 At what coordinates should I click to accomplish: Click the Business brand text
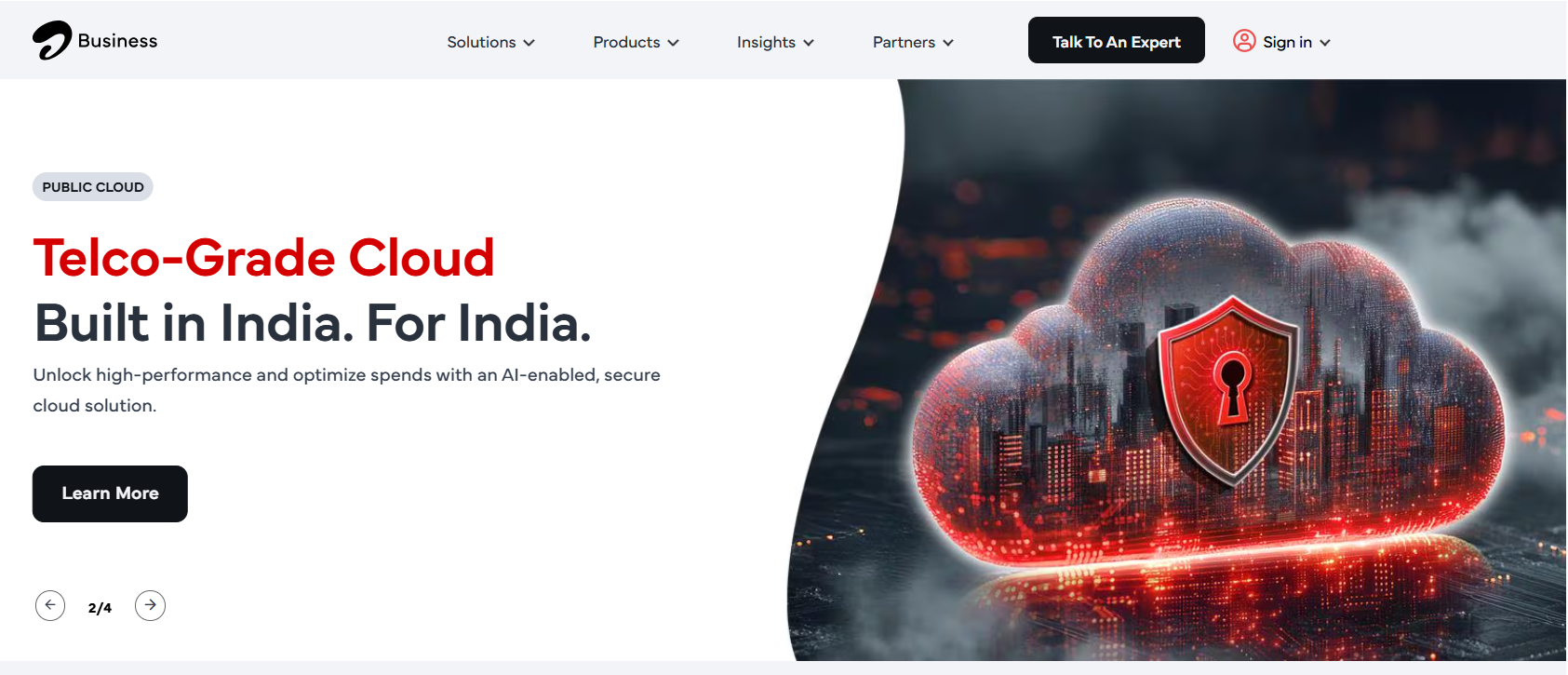click(117, 41)
